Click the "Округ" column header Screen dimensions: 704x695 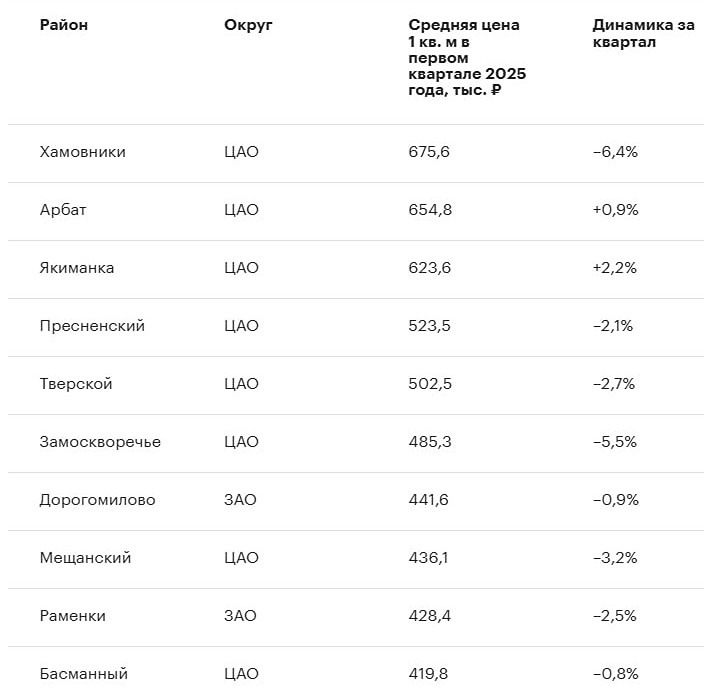click(248, 25)
